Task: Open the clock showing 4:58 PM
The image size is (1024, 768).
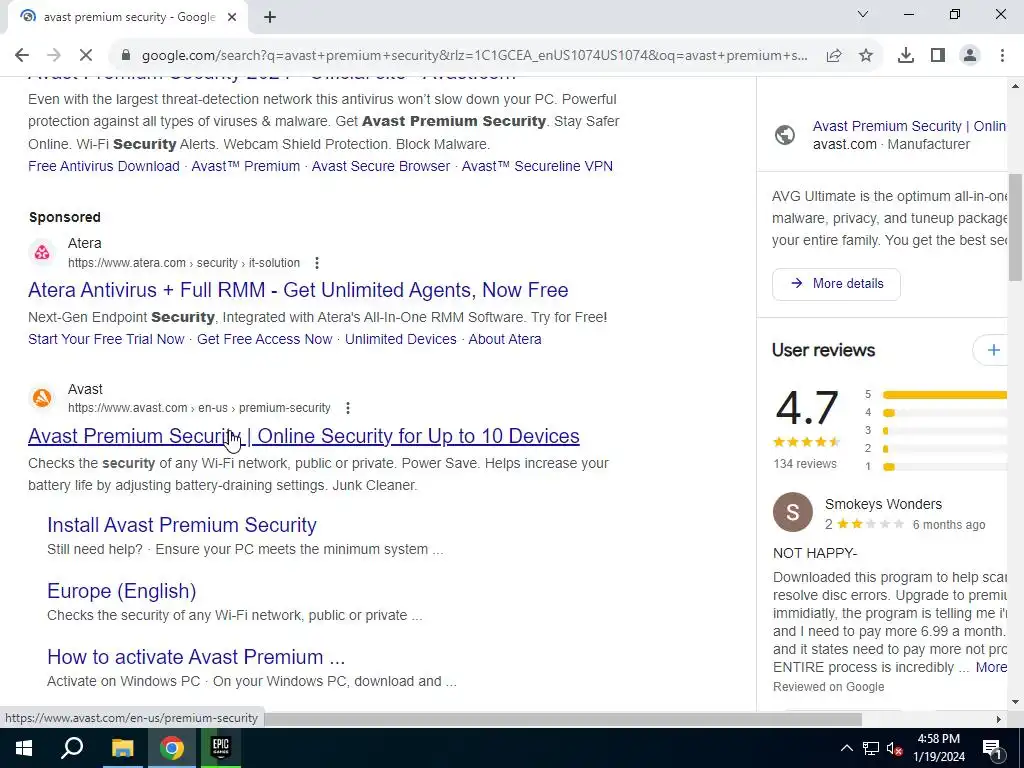Action: coord(938,748)
